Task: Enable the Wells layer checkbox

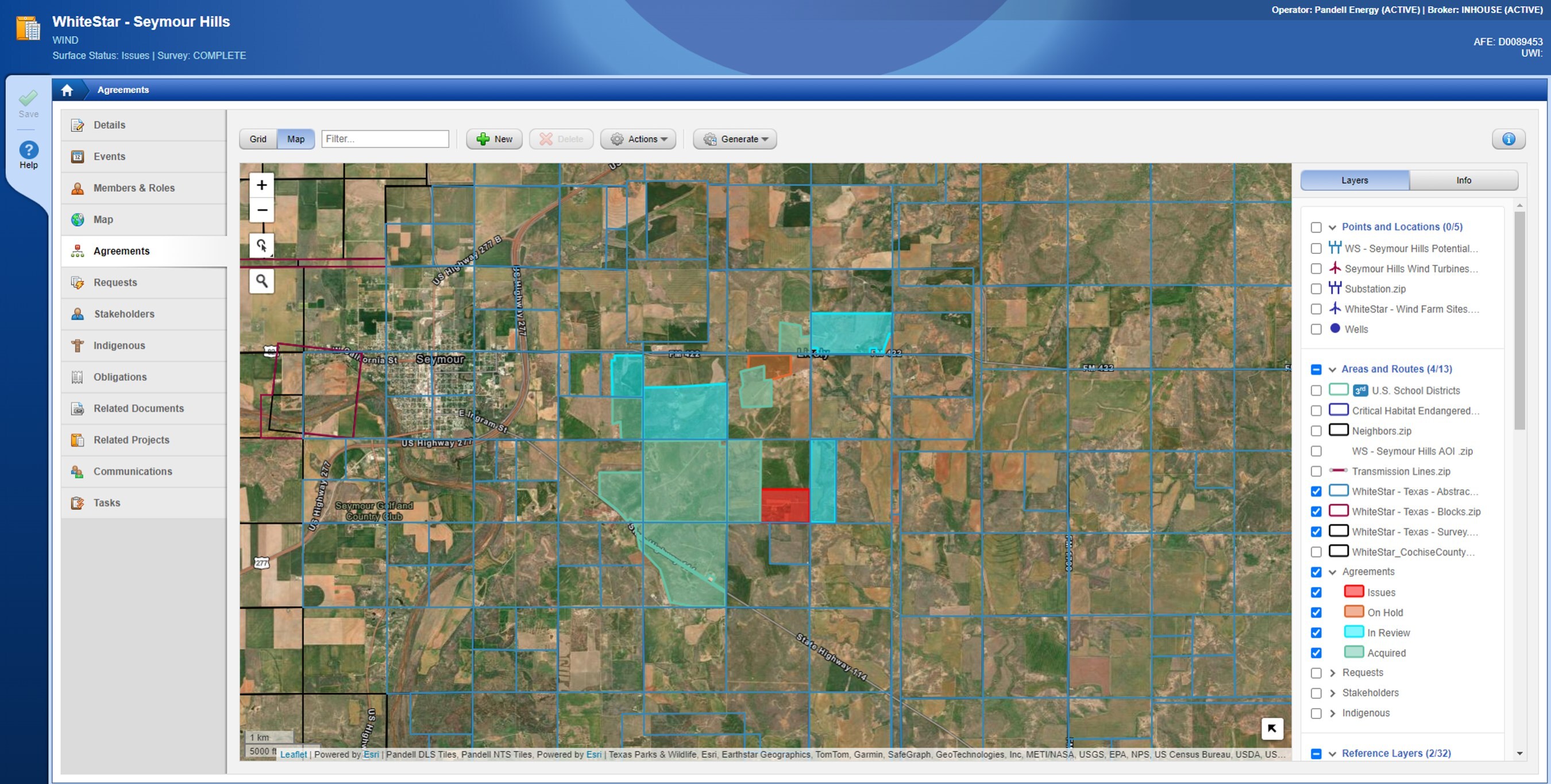Action: [1315, 329]
